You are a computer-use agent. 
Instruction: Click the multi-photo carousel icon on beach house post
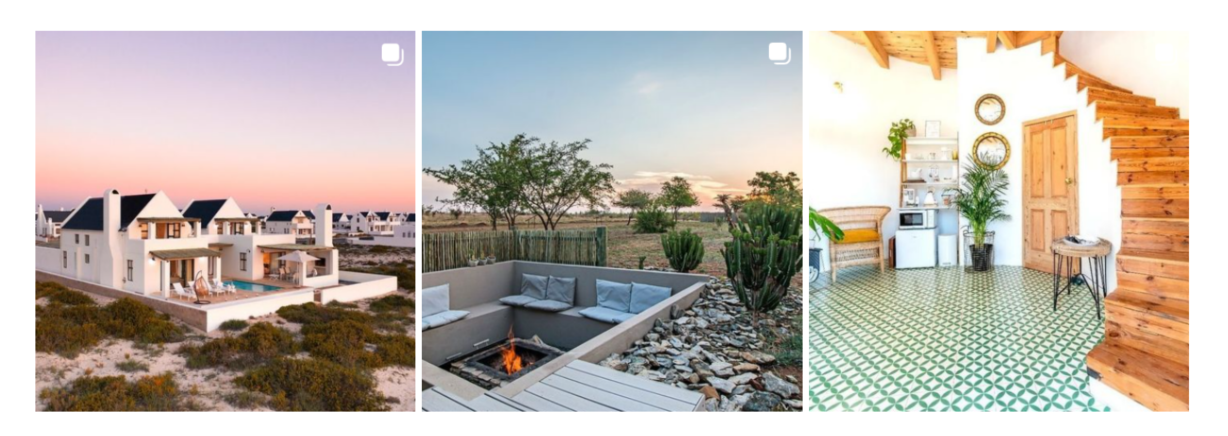pyautogui.click(x=392, y=54)
